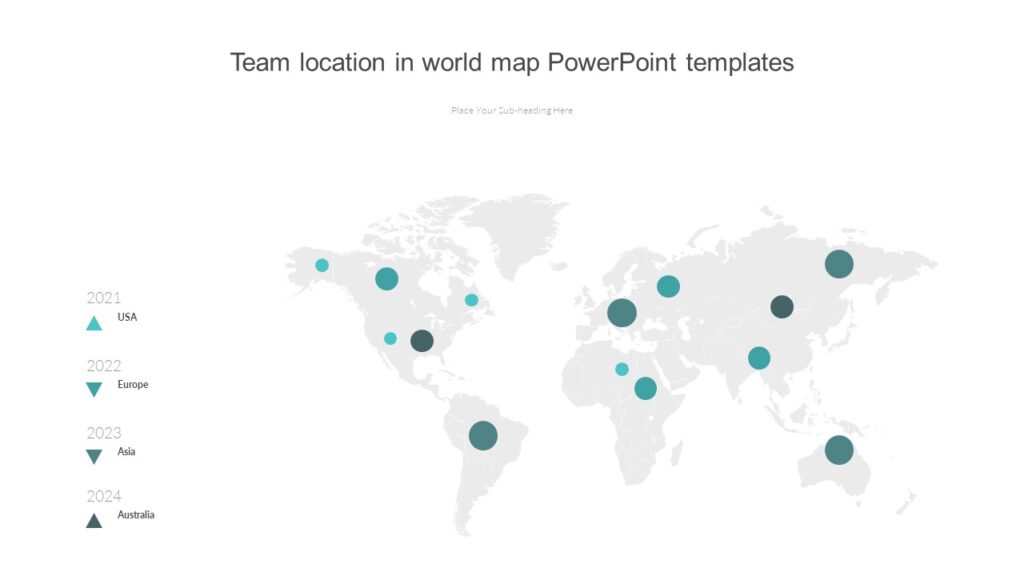The height and width of the screenshot is (576, 1024).
Task: Collapse the 2024 legend section
Action: coord(103,495)
